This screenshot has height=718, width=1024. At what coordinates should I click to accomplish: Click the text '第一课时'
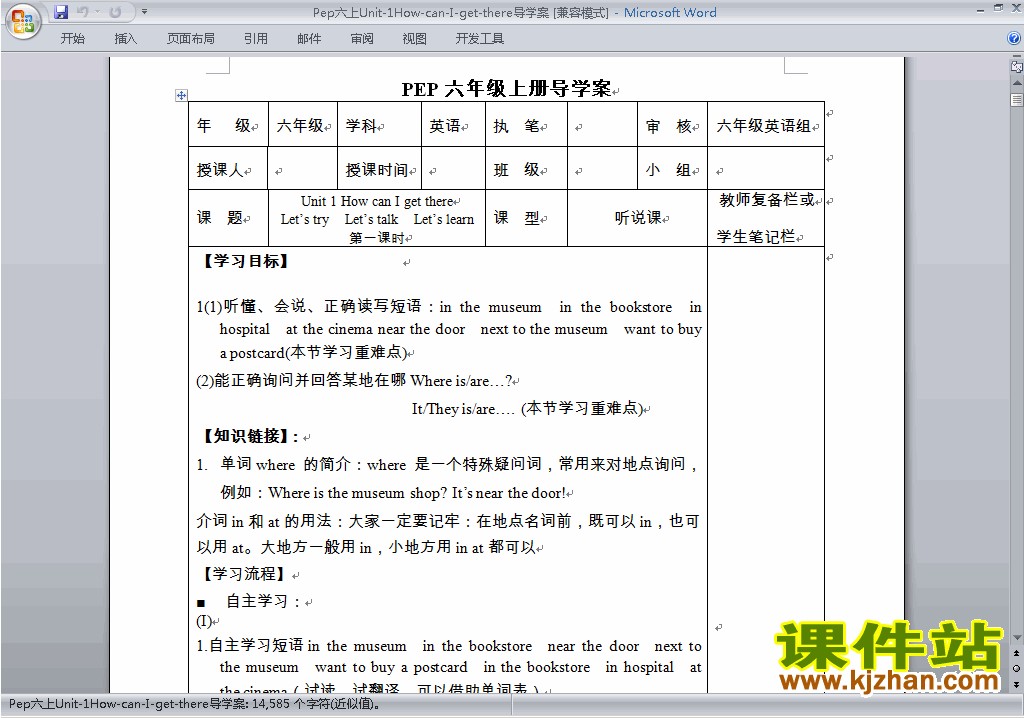(x=376, y=238)
